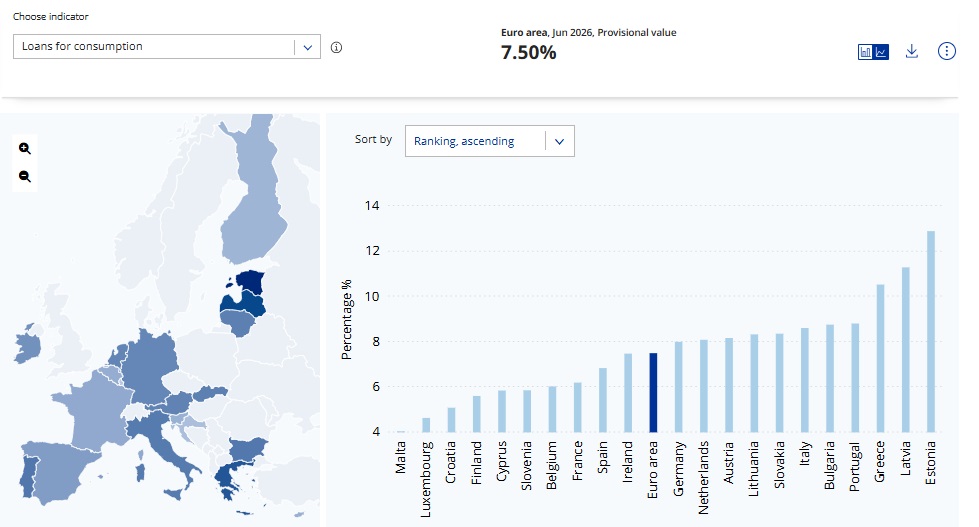The height and width of the screenshot is (527, 979).
Task: Select Finland on the map
Action: pos(253,200)
